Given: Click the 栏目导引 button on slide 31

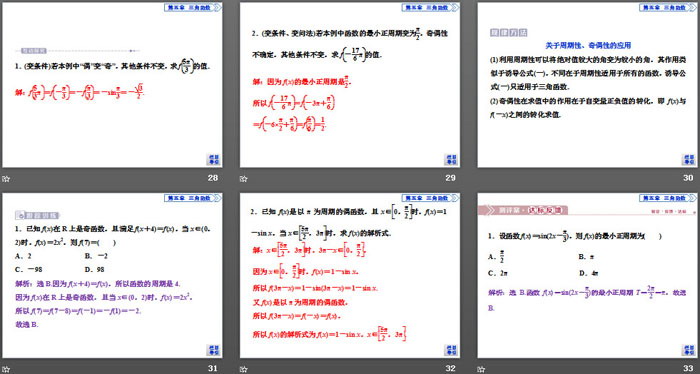Looking at the screenshot, I should (213, 349).
